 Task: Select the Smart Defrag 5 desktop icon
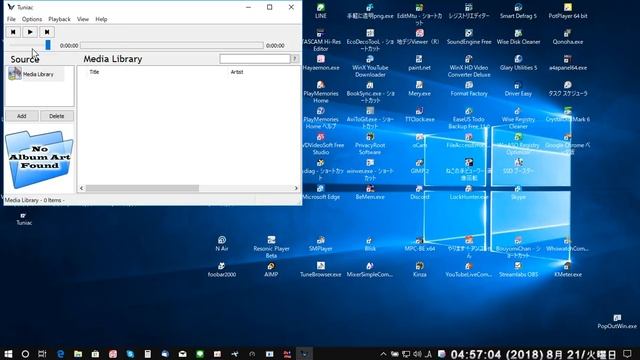coord(518,11)
